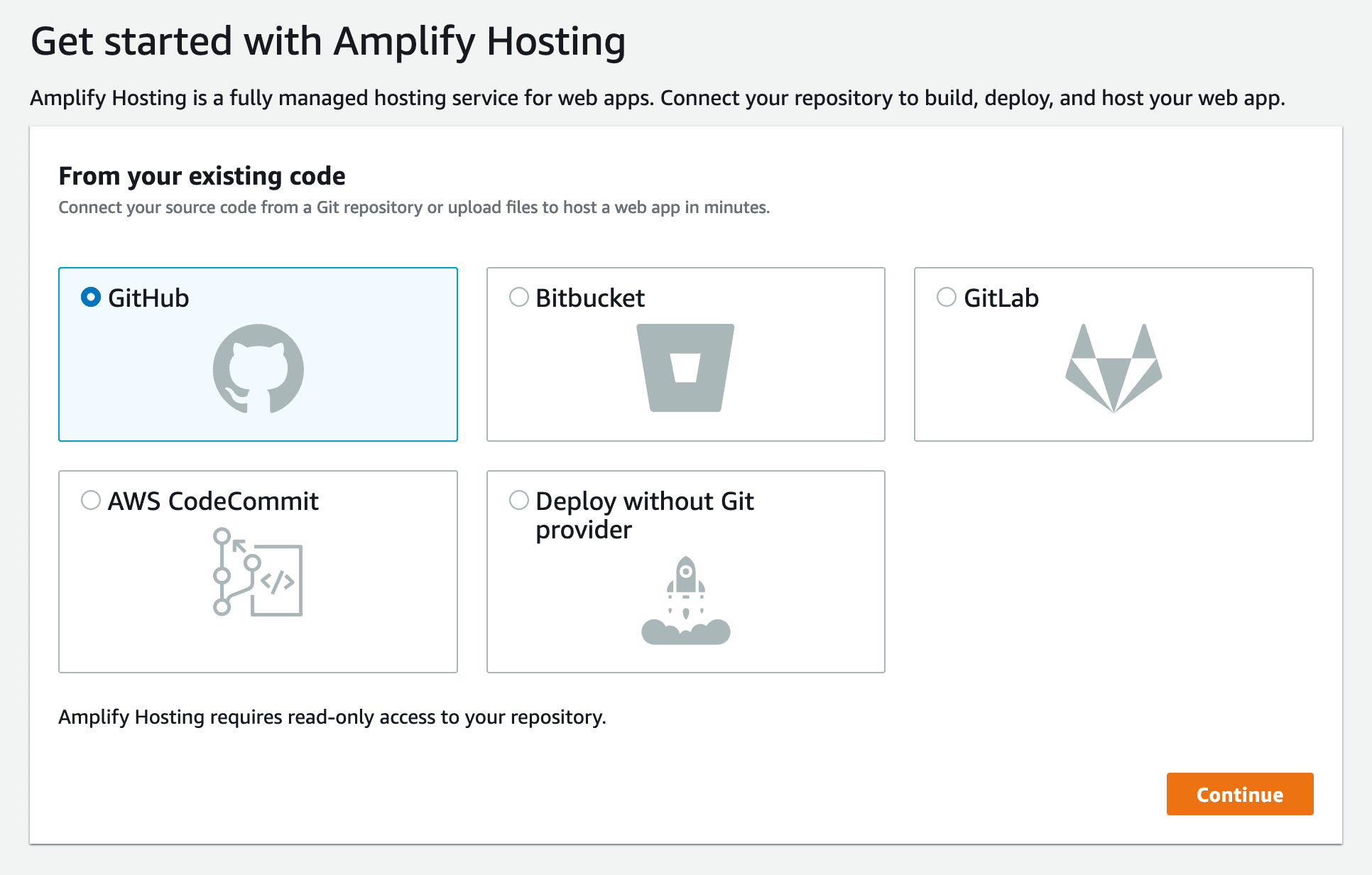Viewport: 1372px width, 875px height.
Task: Click the Get started with Amplify Hosting title
Action: 328,41
